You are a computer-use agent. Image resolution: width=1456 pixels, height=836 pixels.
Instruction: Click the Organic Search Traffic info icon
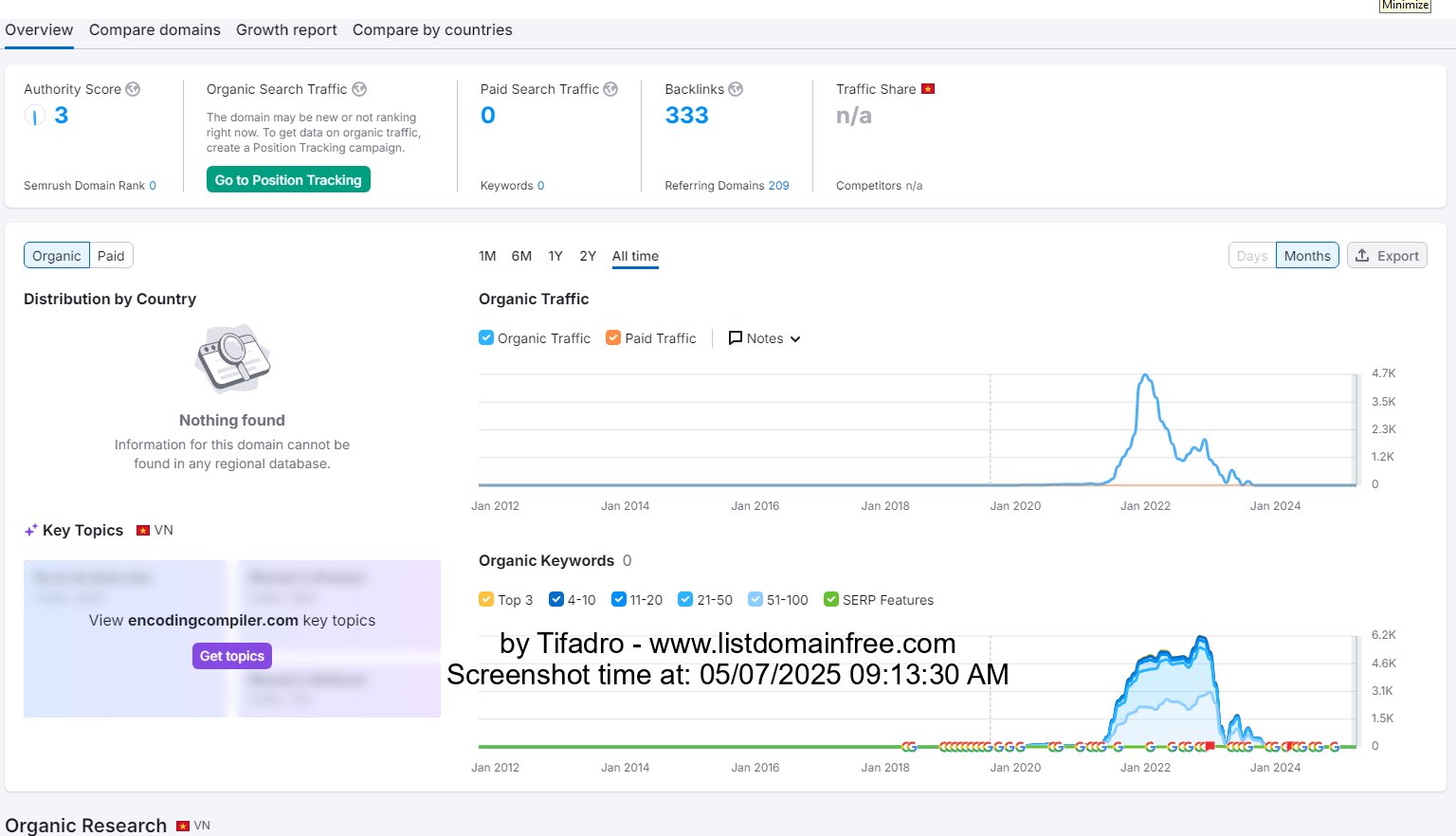point(359,89)
